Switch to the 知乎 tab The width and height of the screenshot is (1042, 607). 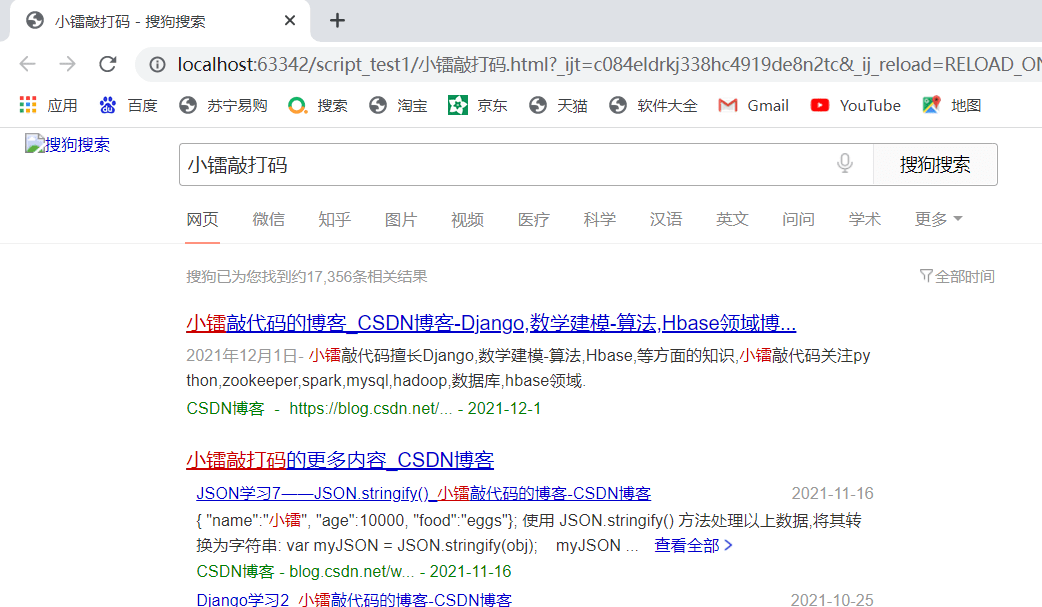(334, 219)
